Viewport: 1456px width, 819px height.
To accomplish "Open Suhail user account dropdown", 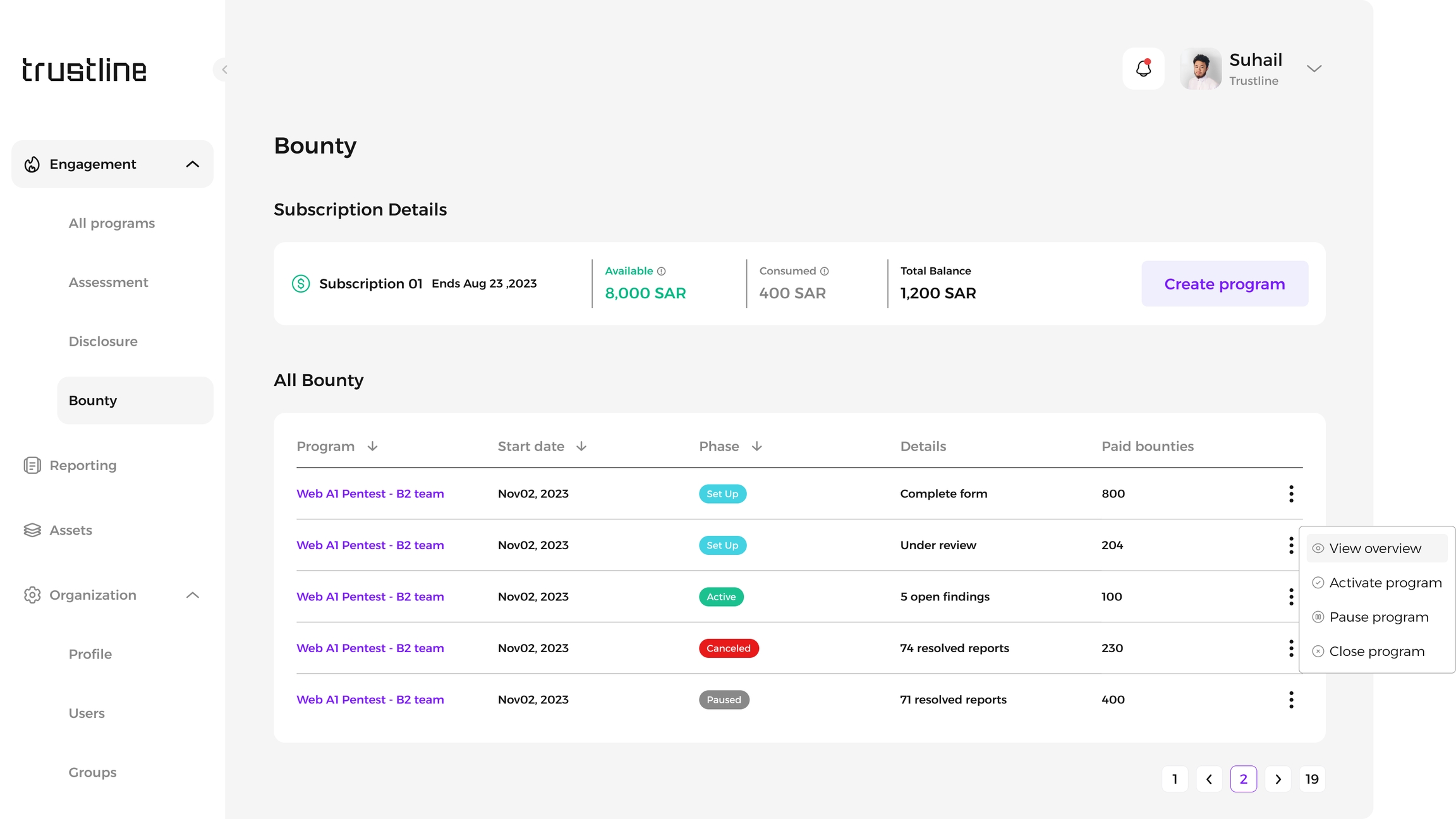I will 1314,68.
